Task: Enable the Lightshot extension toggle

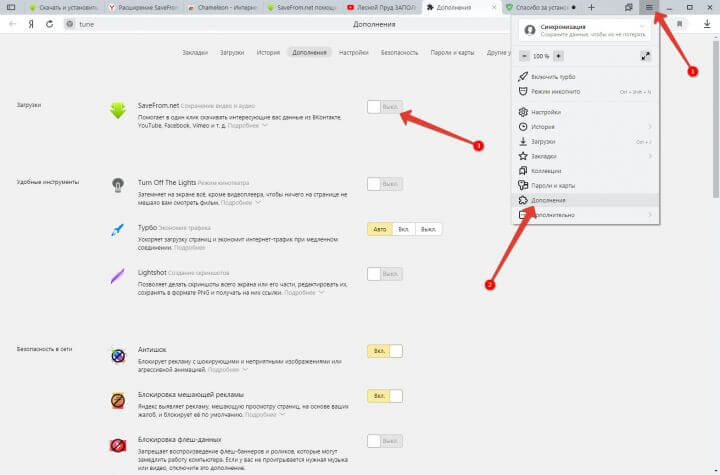Action: 385,274
